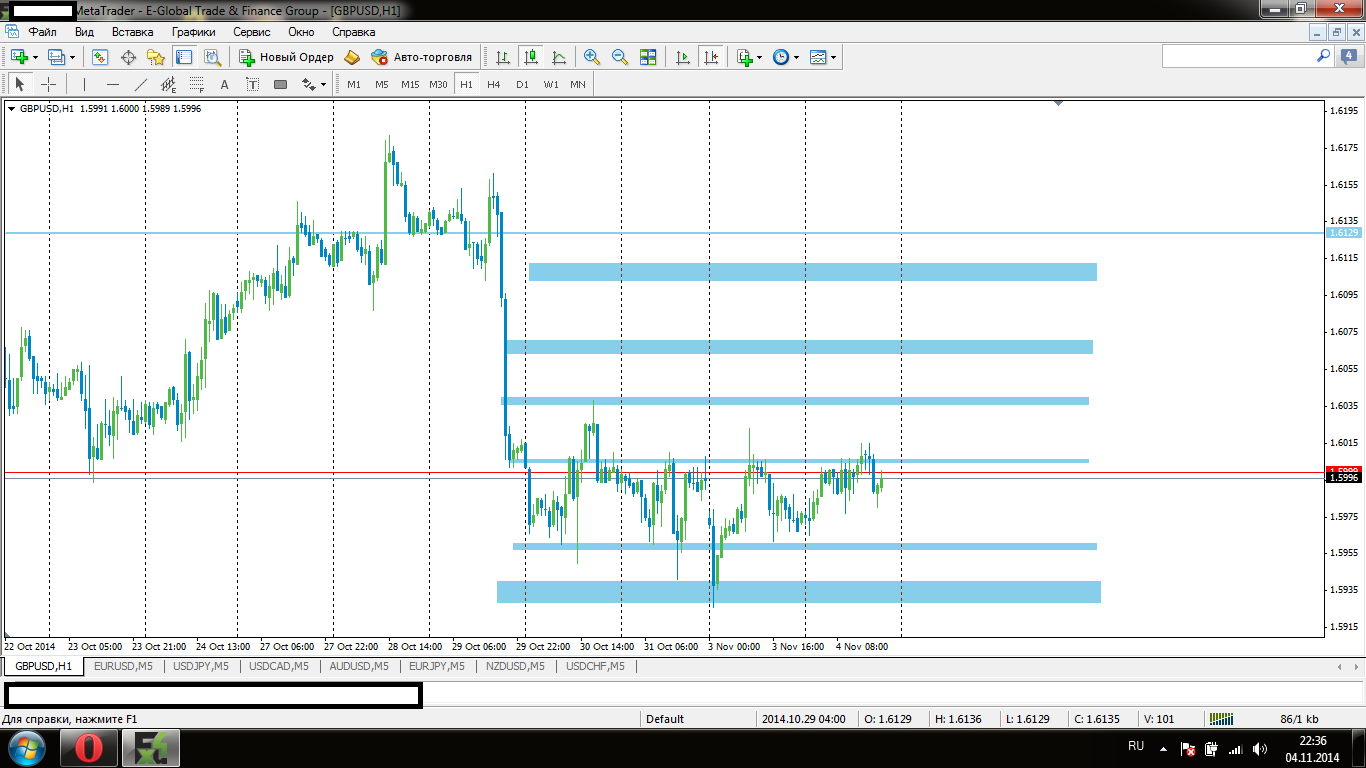Expand the Periods clock dropdown arrow
This screenshot has width=1366, height=768.
click(797, 57)
